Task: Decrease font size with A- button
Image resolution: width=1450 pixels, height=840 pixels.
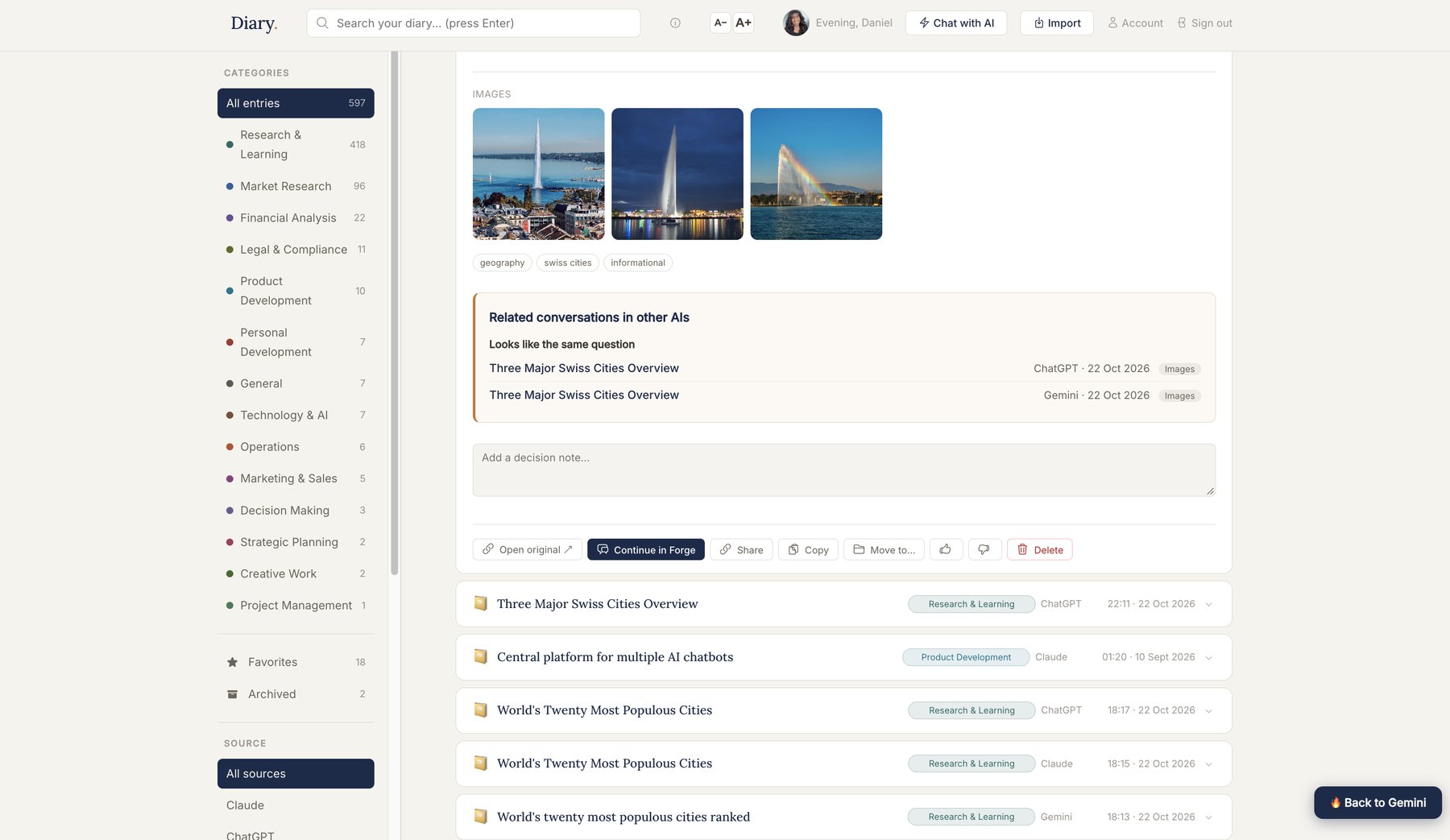Action: (x=720, y=23)
